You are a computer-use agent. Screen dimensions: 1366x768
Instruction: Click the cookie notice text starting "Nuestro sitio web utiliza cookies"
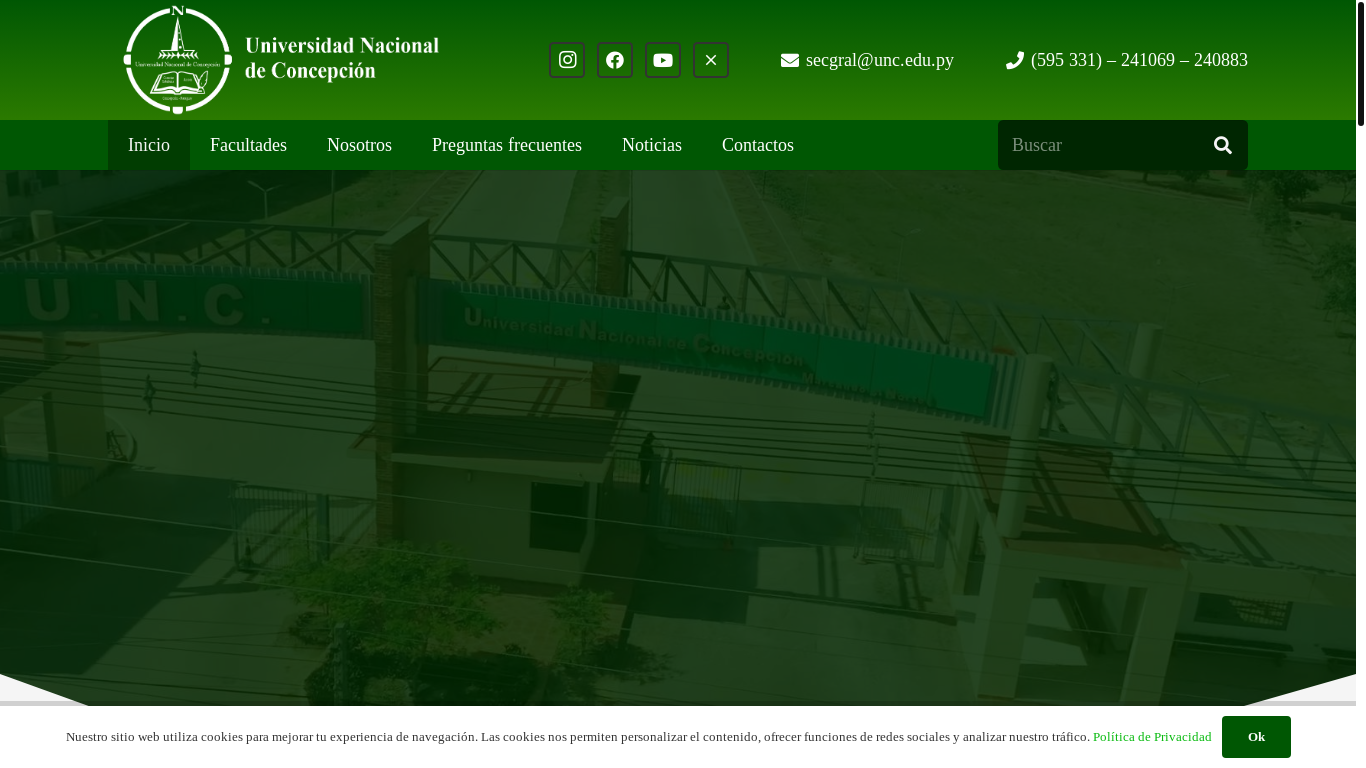[x=578, y=737]
